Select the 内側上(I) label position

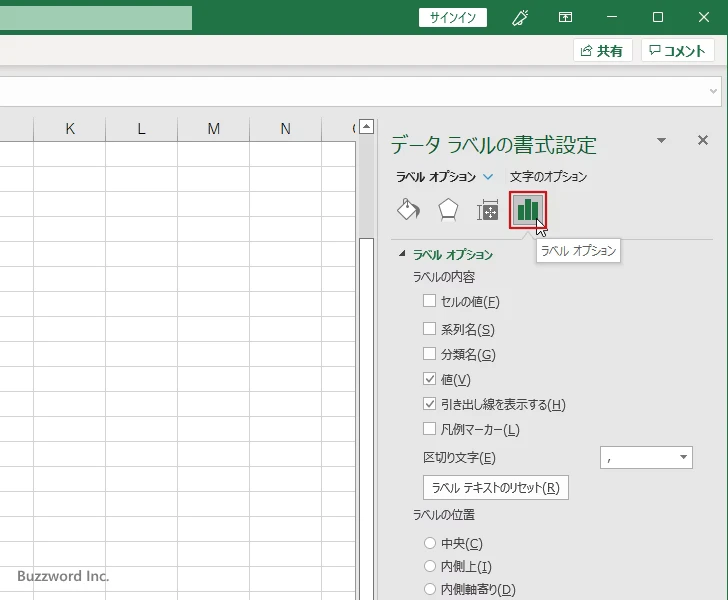(x=430, y=566)
